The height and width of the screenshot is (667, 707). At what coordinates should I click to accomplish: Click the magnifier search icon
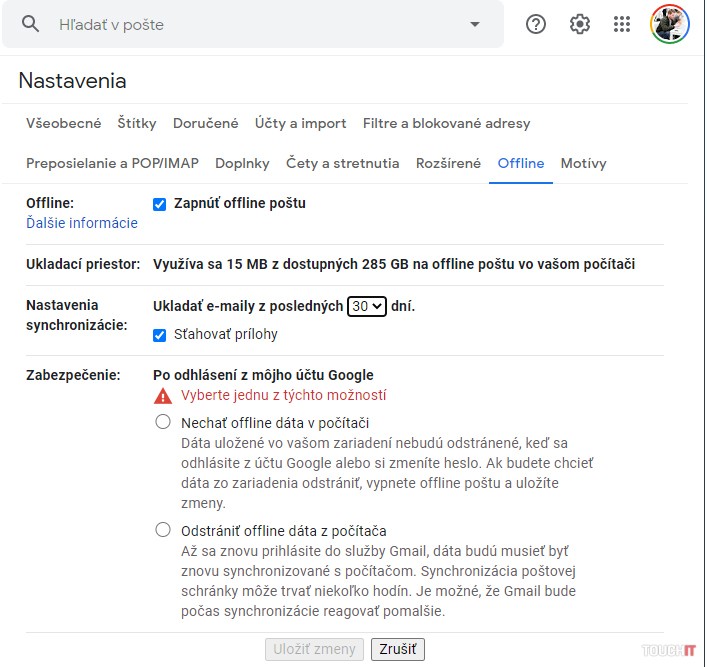coord(30,23)
